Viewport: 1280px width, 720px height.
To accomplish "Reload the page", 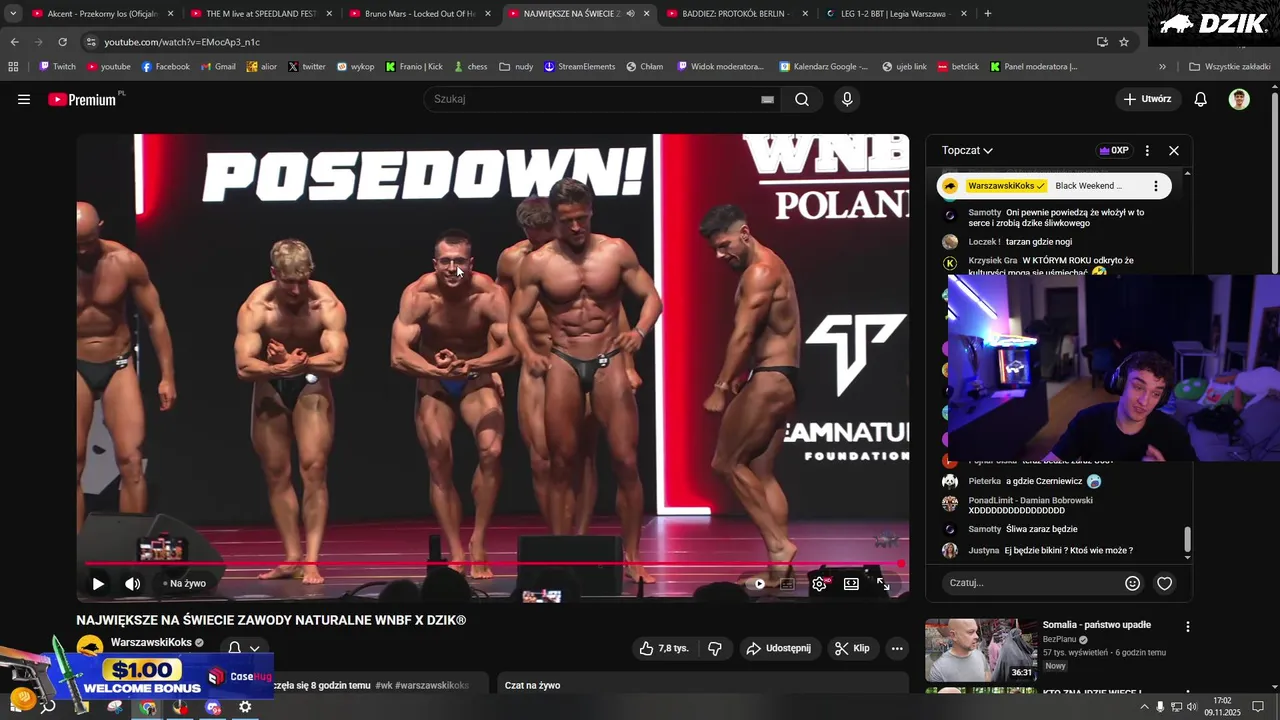I will click(62, 42).
